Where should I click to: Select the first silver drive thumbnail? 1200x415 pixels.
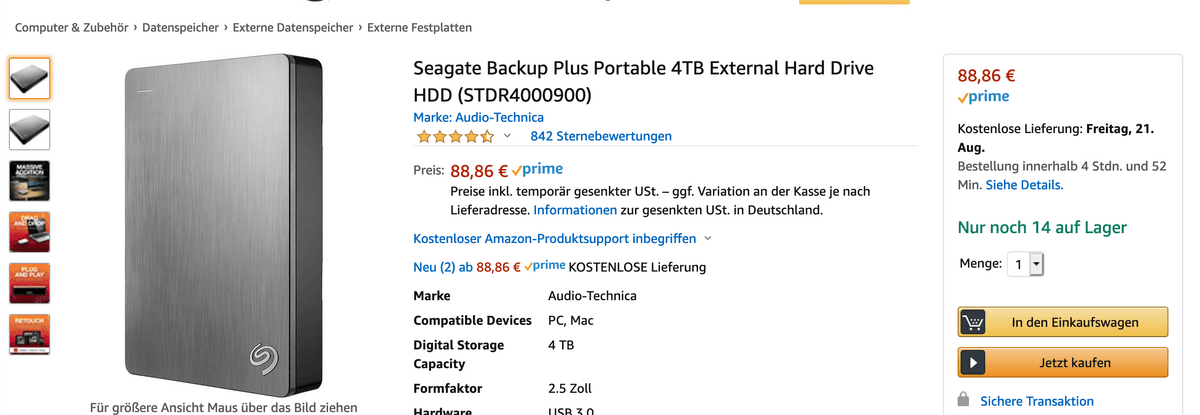pyautogui.click(x=29, y=78)
